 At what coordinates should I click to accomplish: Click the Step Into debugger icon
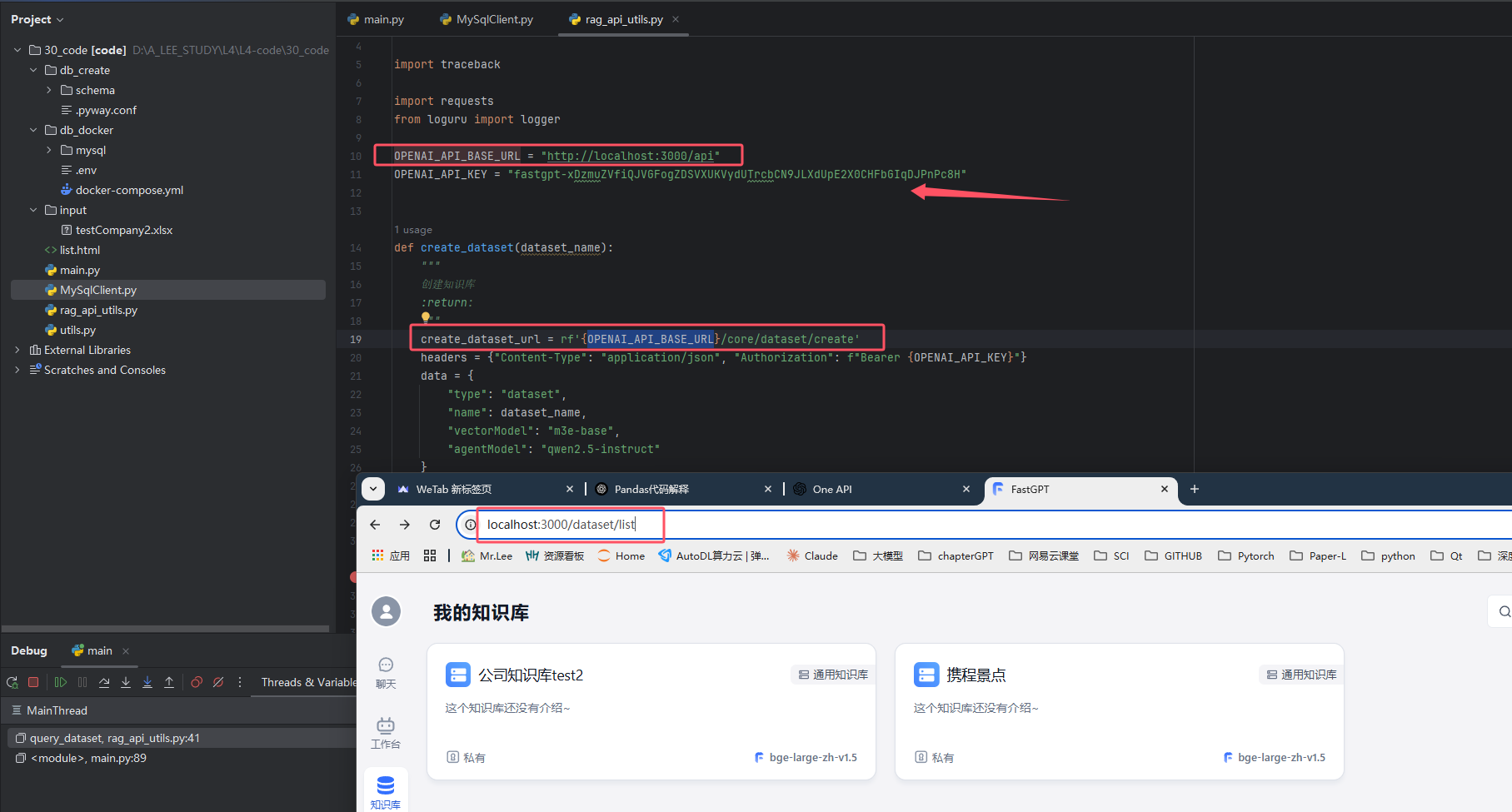[x=126, y=682]
